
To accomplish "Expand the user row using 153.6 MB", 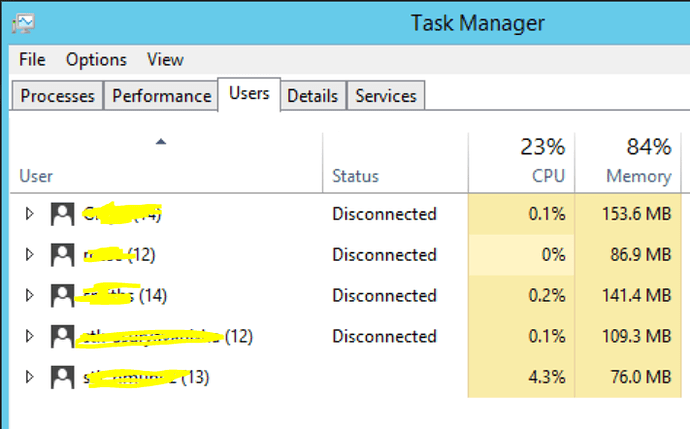I will [29, 214].
